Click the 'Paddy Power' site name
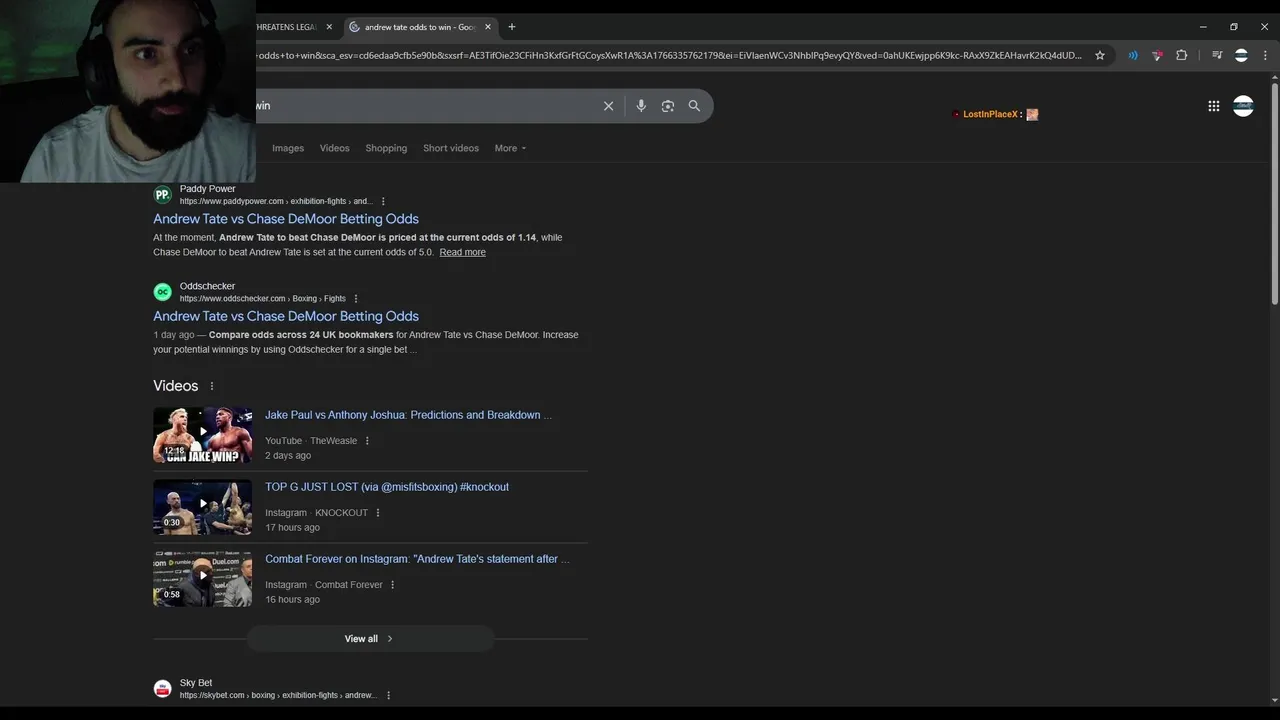1280x720 pixels. (207, 189)
